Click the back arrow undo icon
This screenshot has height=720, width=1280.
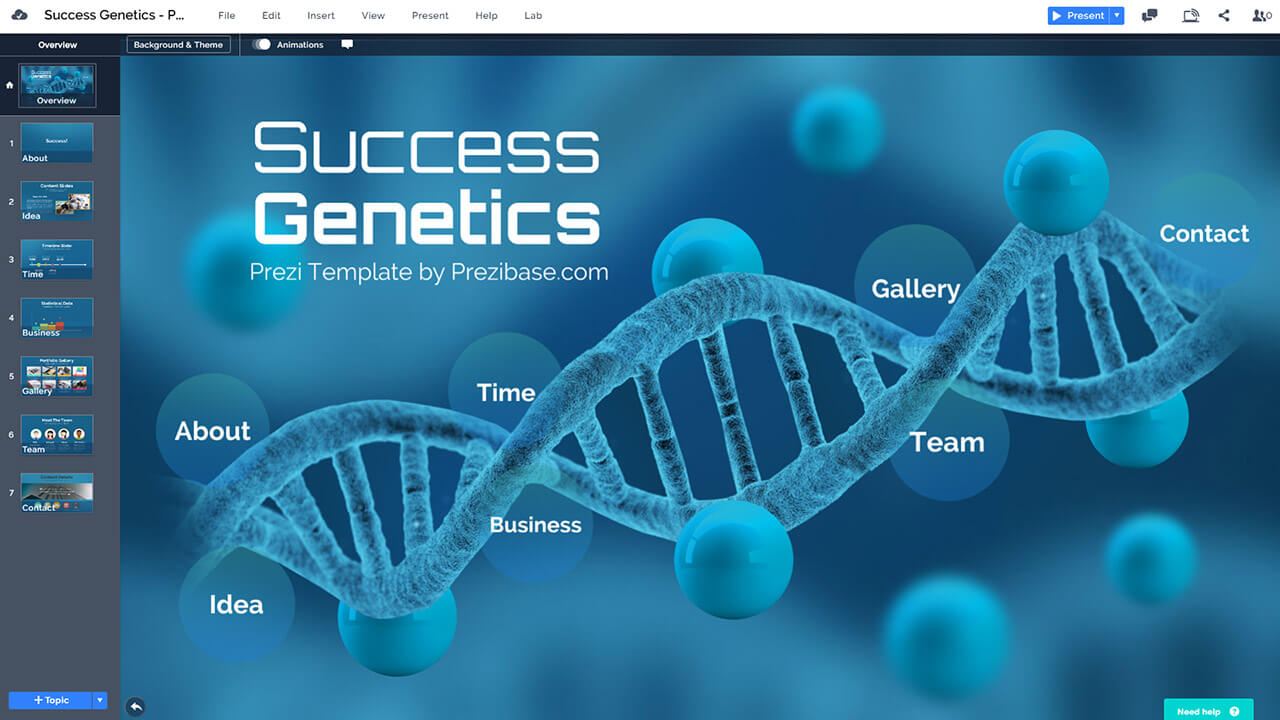[x=136, y=706]
